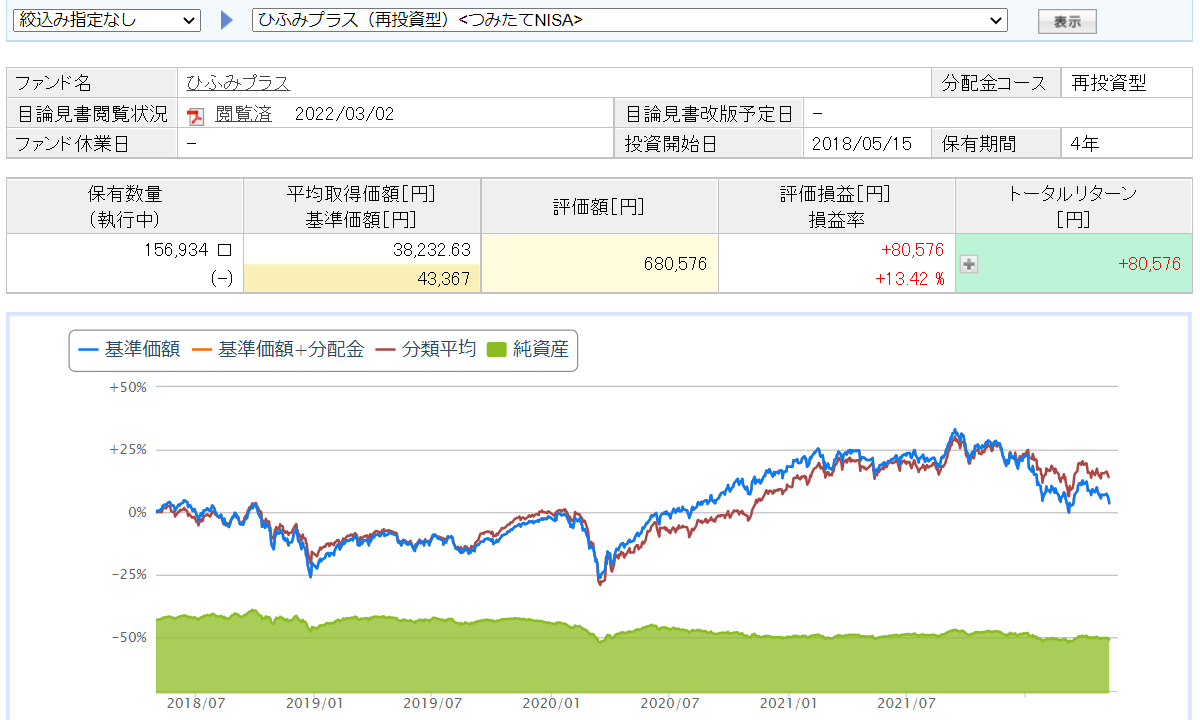Click the 2019/01 x-axis label on chart
This screenshot has width=1200, height=720.
point(317,704)
